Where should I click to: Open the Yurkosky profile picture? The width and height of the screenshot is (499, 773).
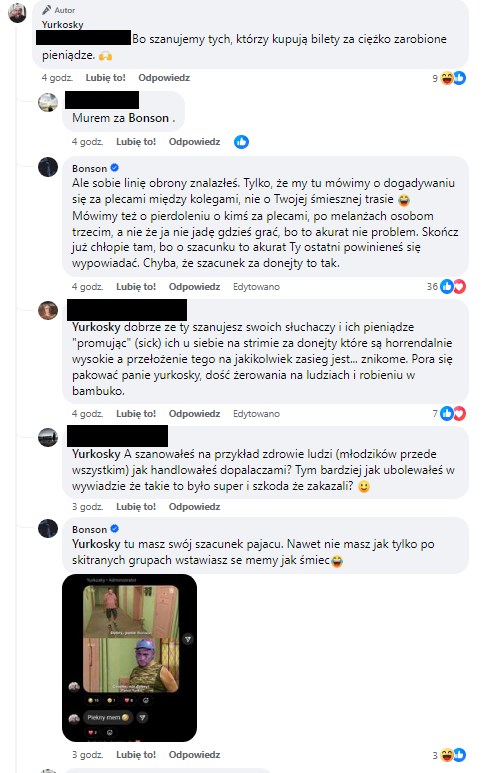(17, 12)
